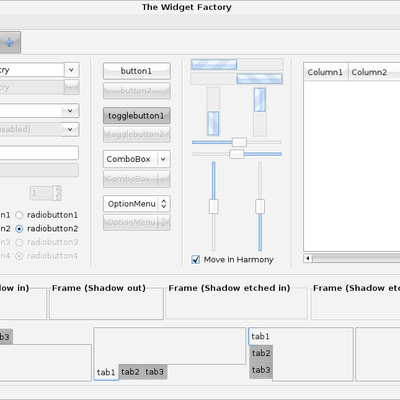Click the Column1 header
Screen dimensions: 400x400
tap(326, 72)
